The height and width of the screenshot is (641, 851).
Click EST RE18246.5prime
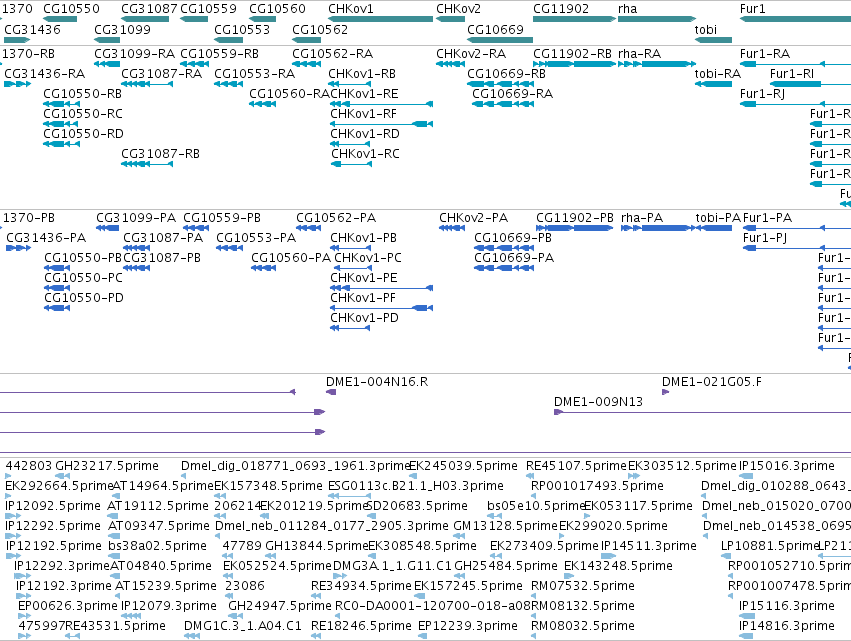361,626
